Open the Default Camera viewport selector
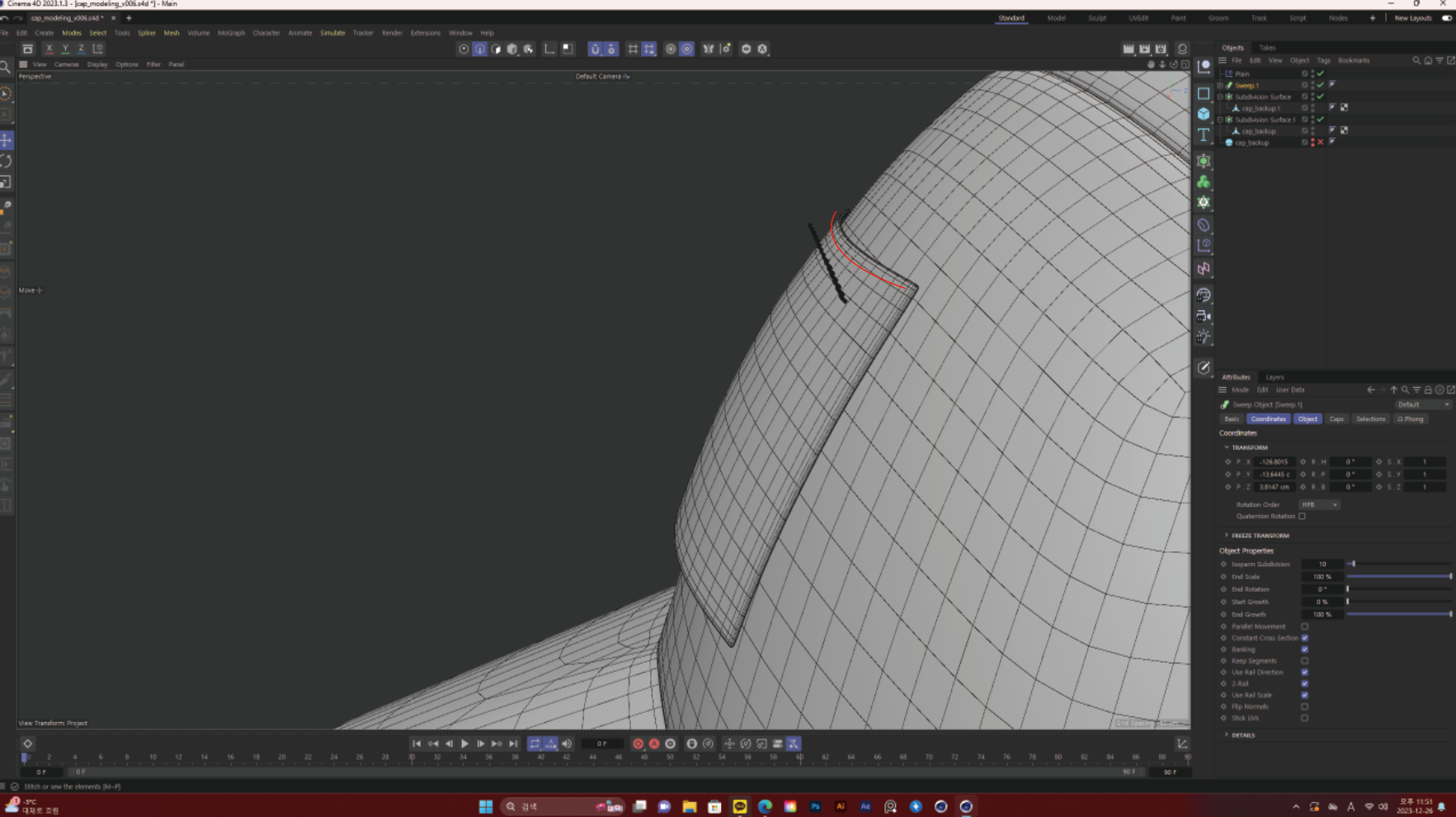Image resolution: width=1456 pixels, height=817 pixels. (x=602, y=76)
